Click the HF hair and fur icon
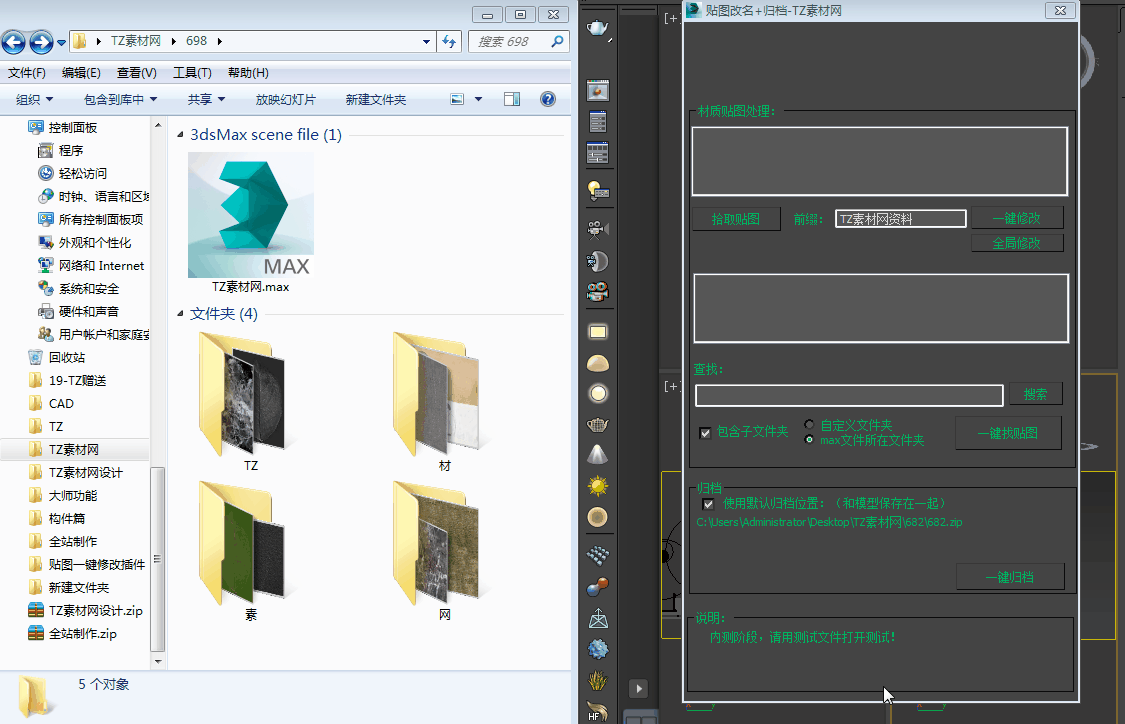Image resolution: width=1125 pixels, height=724 pixels. click(598, 710)
